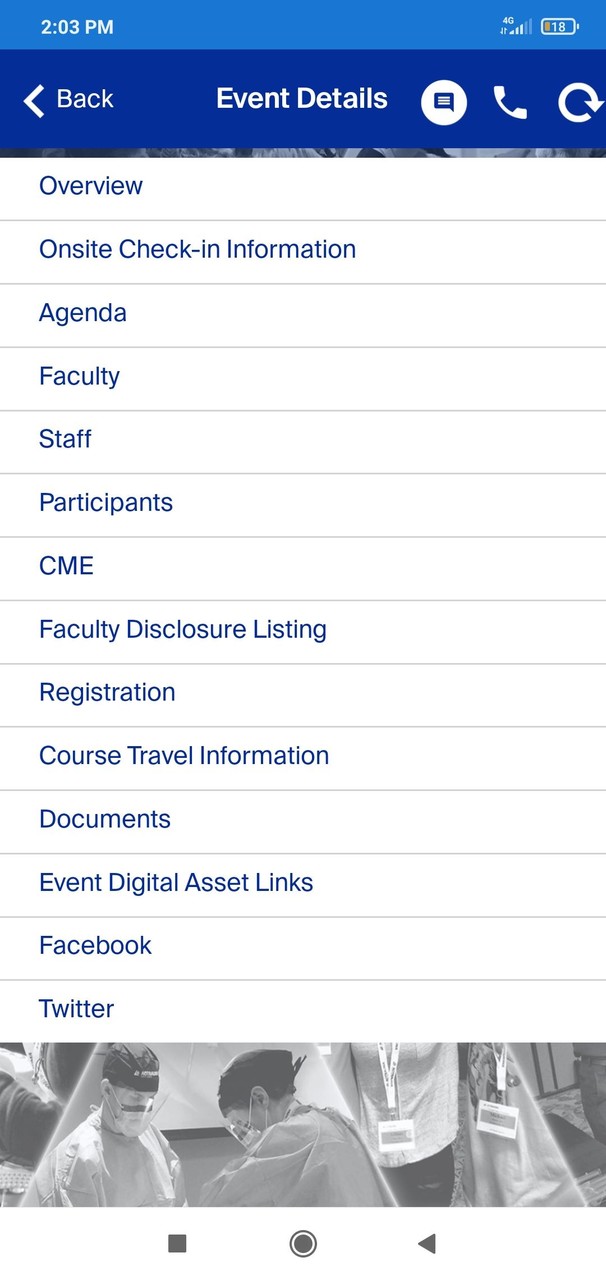This screenshot has height=1280, width=606.
Task: Go to Registration
Action: 107,692
